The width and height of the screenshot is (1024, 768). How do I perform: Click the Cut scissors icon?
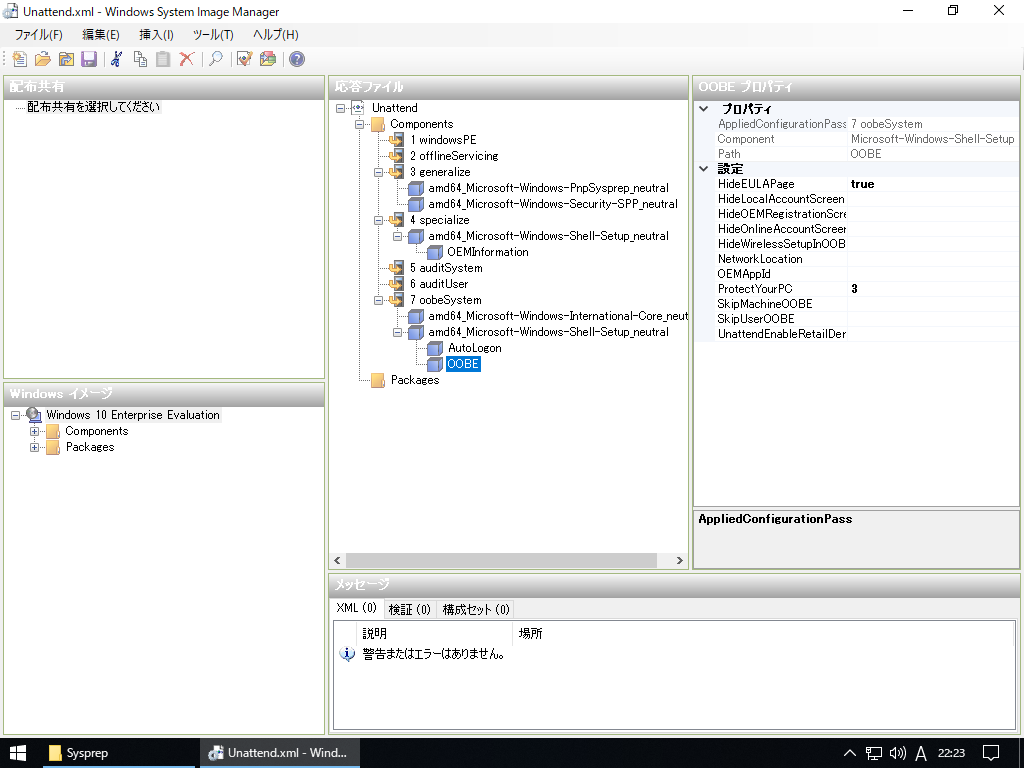click(x=117, y=59)
